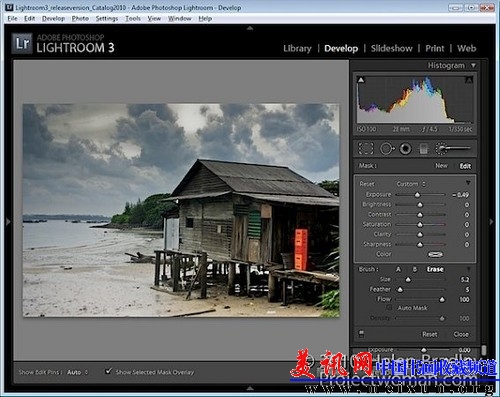The width and height of the screenshot is (500, 397).
Task: Open the Window menu
Action: (179, 19)
